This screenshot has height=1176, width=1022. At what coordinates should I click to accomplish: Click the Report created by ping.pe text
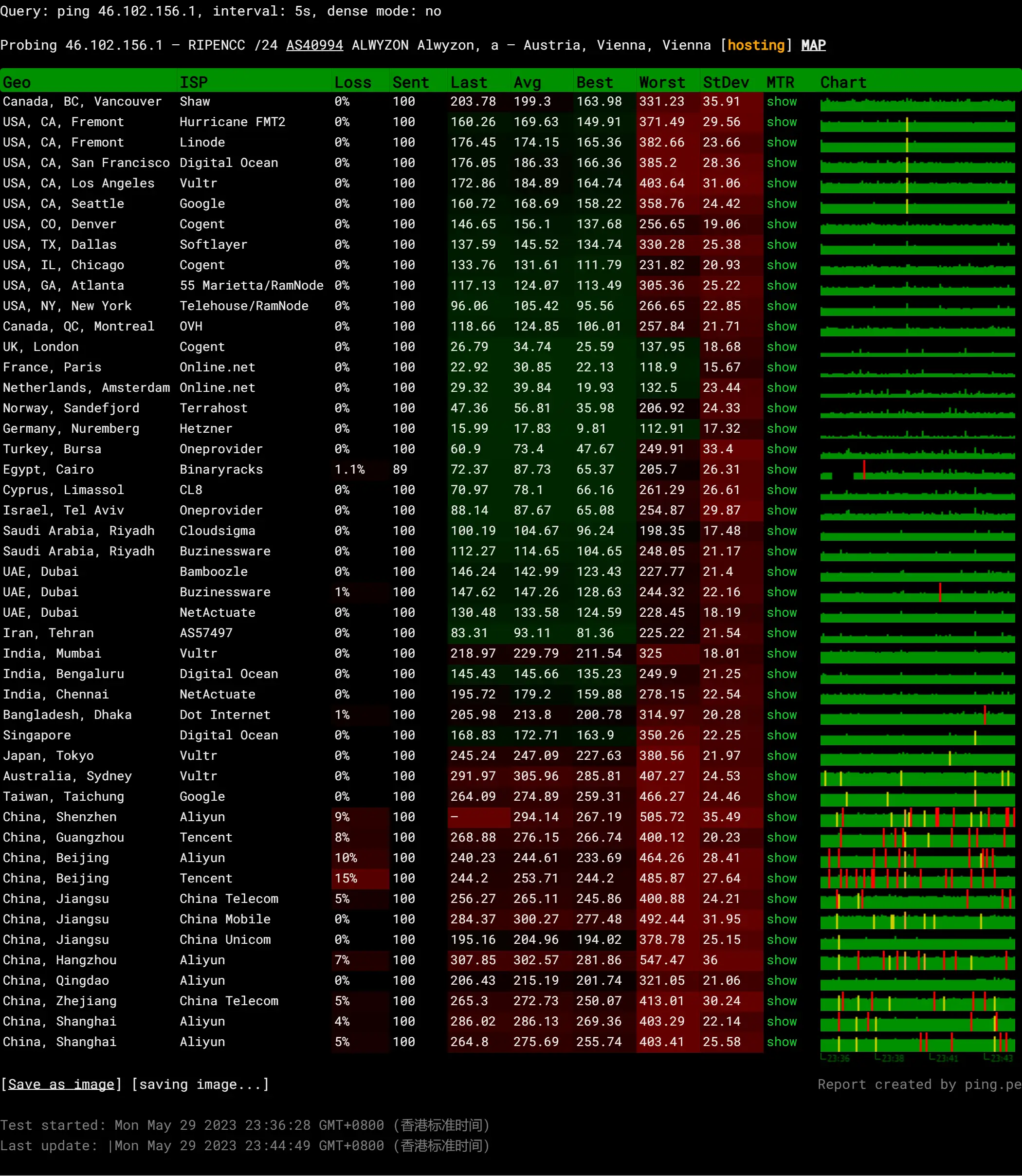tap(919, 1084)
